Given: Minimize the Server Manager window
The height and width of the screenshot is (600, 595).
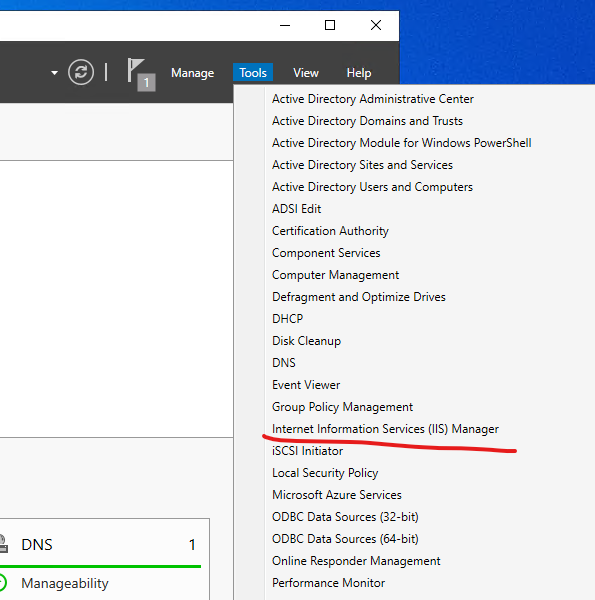Looking at the screenshot, I should [x=285, y=26].
